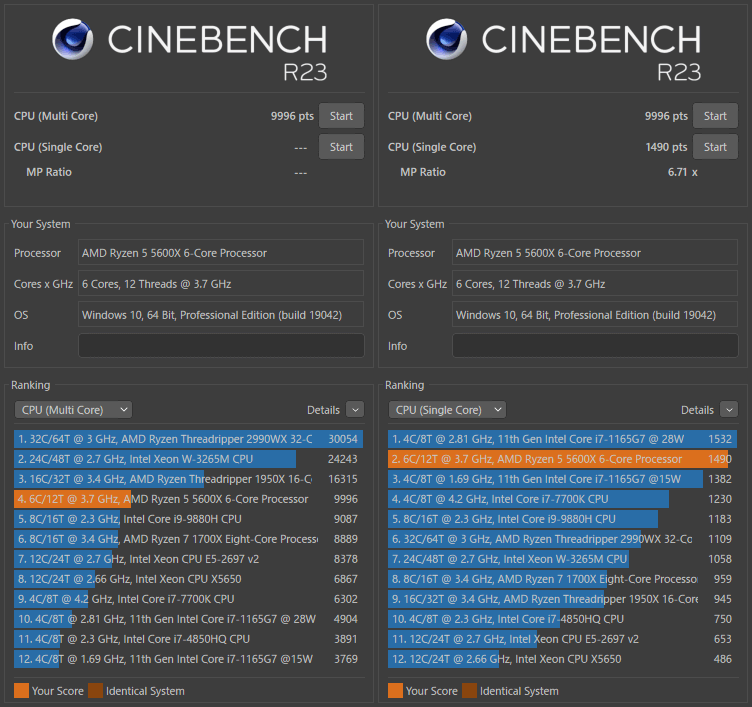Select Ryzen 5 5600X row scoring 9996

pyautogui.click(x=188, y=499)
